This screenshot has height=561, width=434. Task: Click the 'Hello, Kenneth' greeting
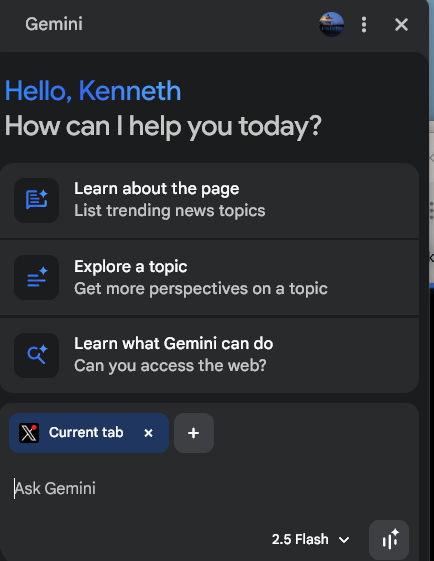[93, 91]
